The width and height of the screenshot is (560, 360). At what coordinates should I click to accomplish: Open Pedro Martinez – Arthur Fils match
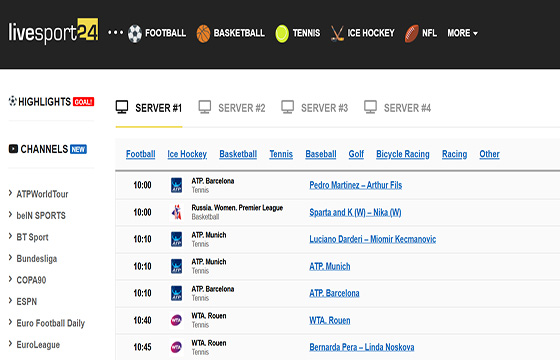(355, 185)
